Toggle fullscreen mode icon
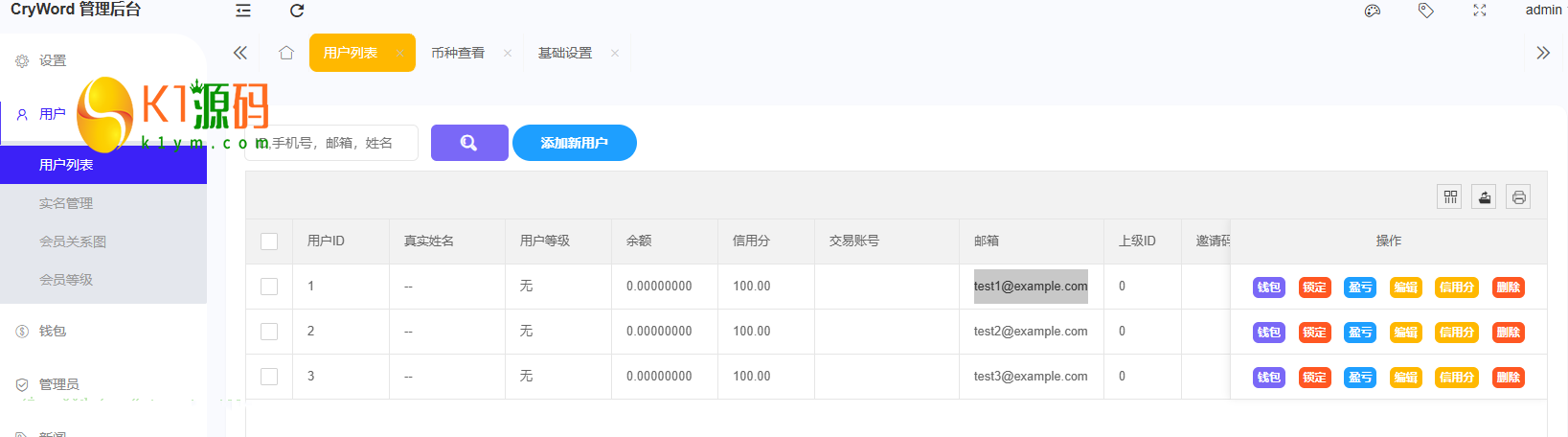1568x437 pixels. [x=1480, y=11]
